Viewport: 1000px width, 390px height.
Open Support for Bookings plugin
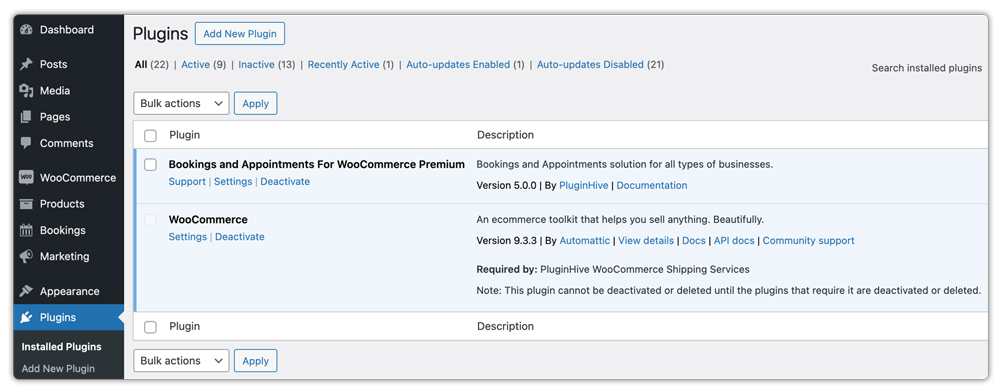[x=187, y=182]
